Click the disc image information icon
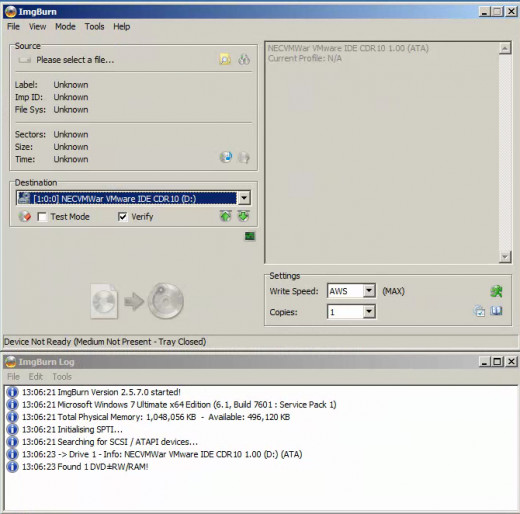This screenshot has height=514, width=520. [x=226, y=157]
